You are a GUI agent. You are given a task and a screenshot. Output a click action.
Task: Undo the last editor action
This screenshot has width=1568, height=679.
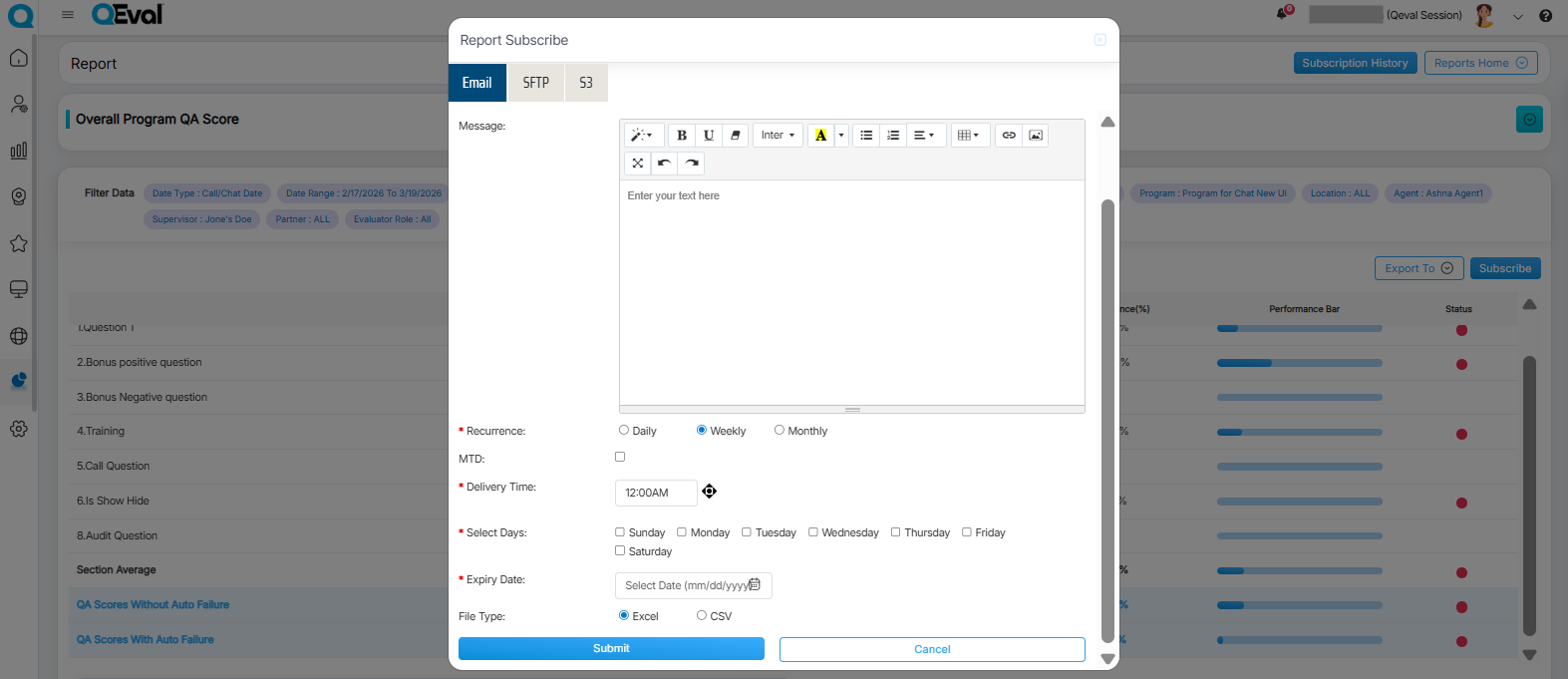pyautogui.click(x=664, y=164)
